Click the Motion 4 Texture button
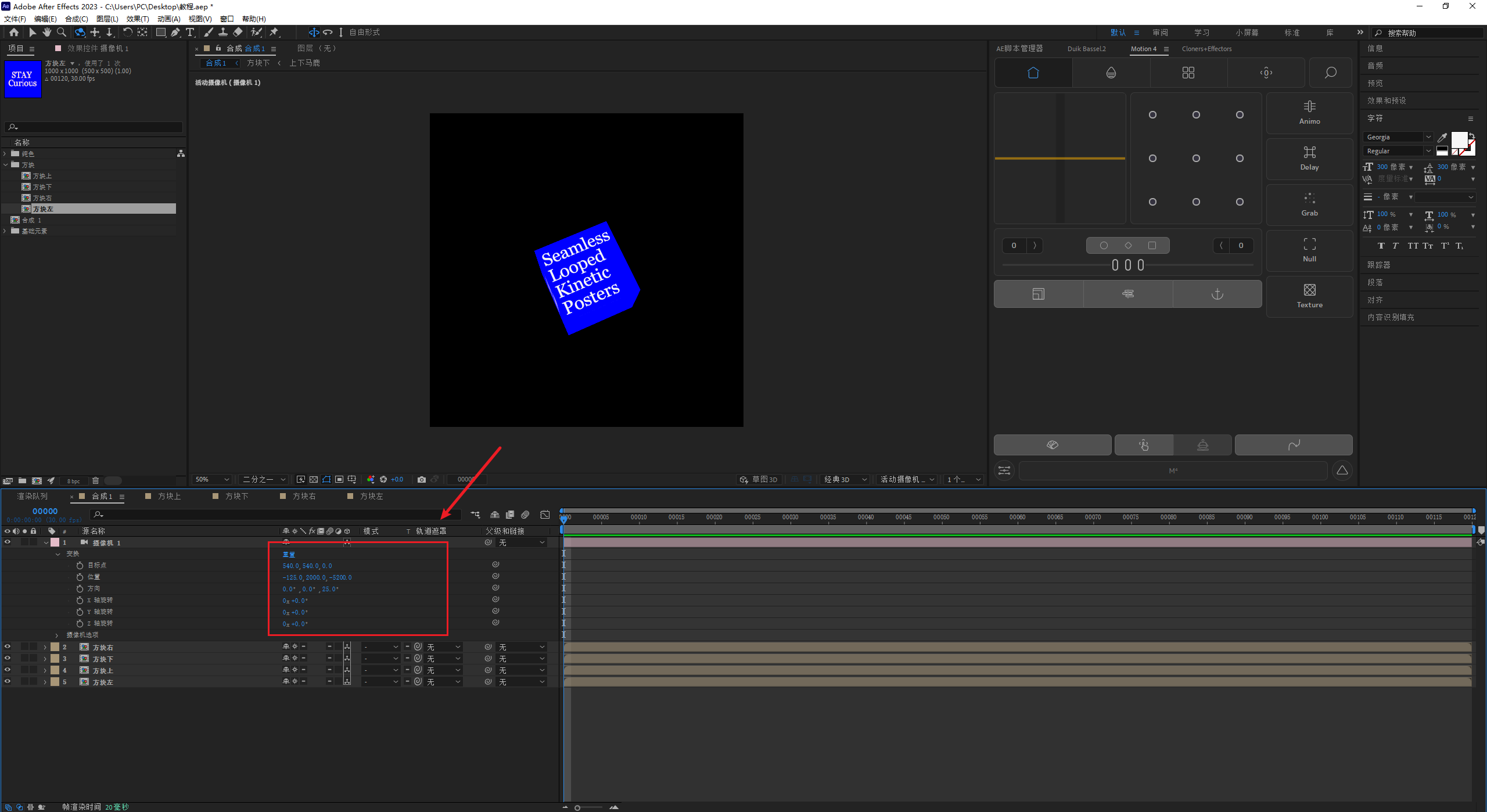Image resolution: width=1487 pixels, height=812 pixels. tap(1309, 296)
